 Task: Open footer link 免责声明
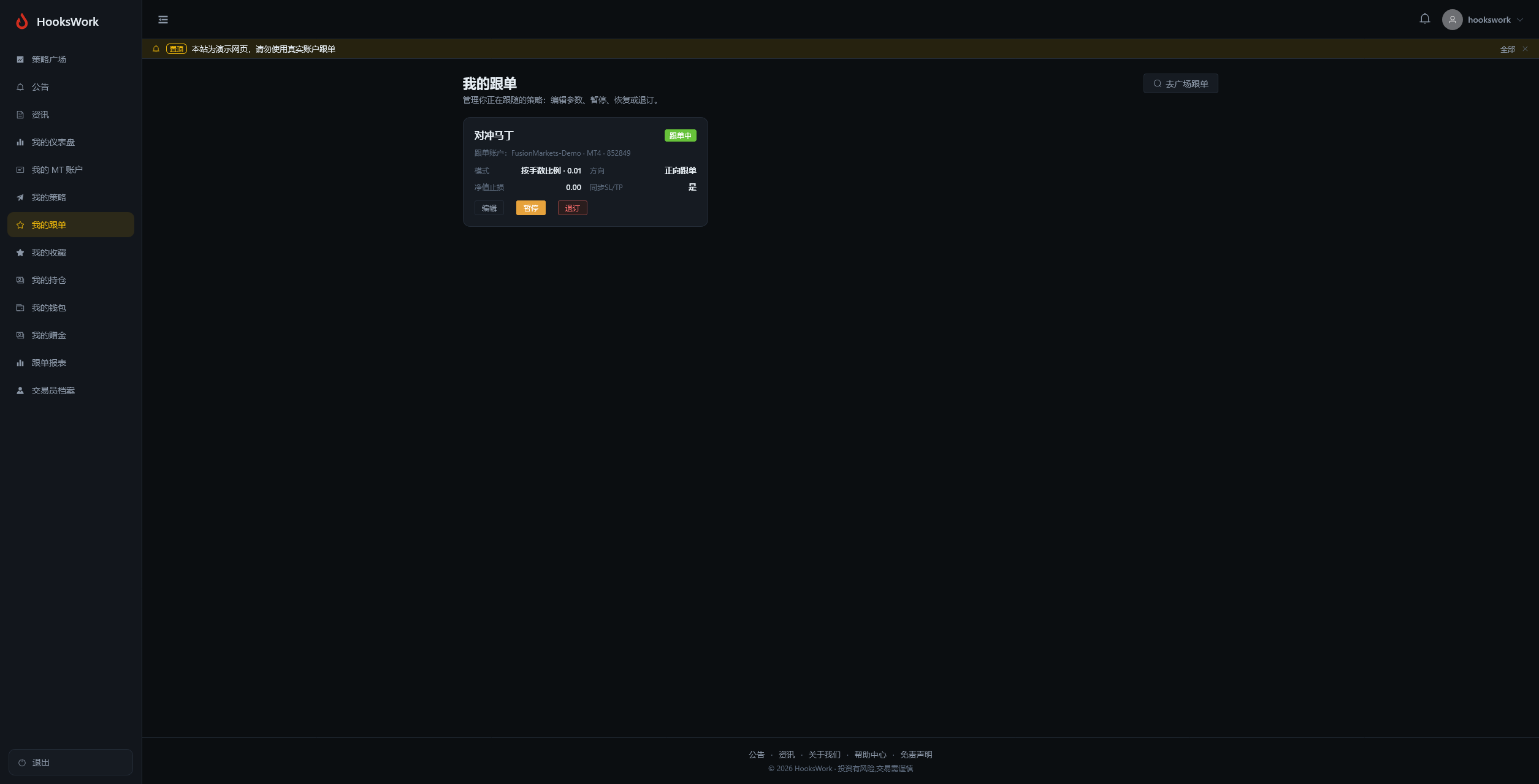(x=916, y=755)
